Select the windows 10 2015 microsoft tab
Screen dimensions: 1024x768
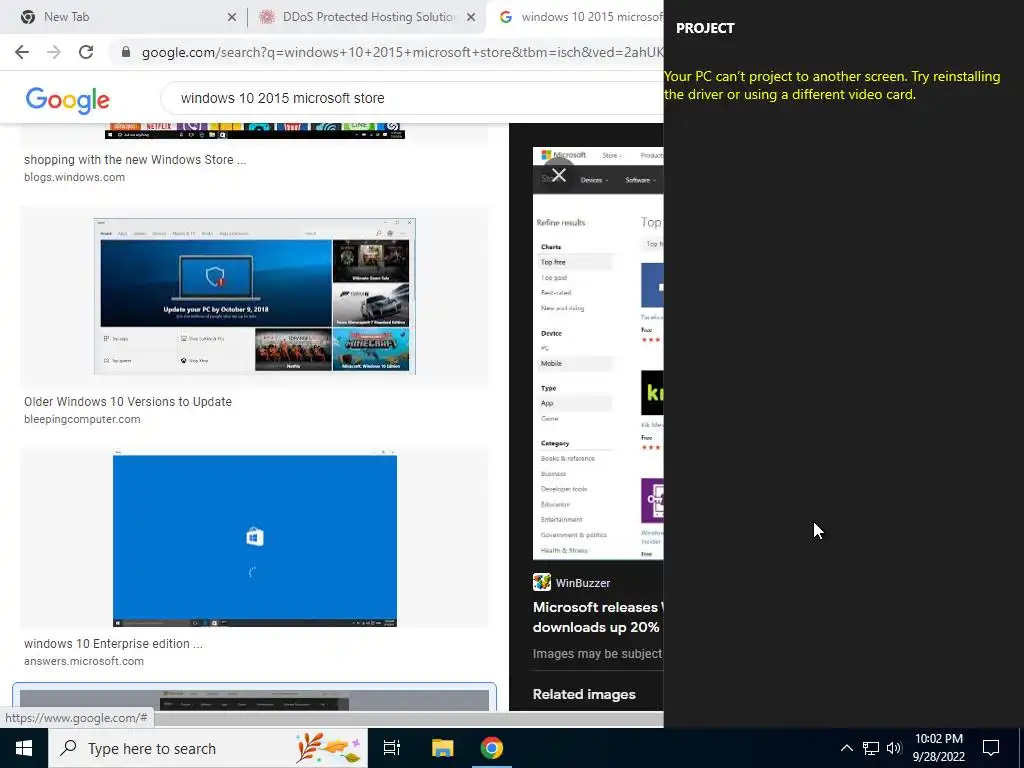coord(581,17)
